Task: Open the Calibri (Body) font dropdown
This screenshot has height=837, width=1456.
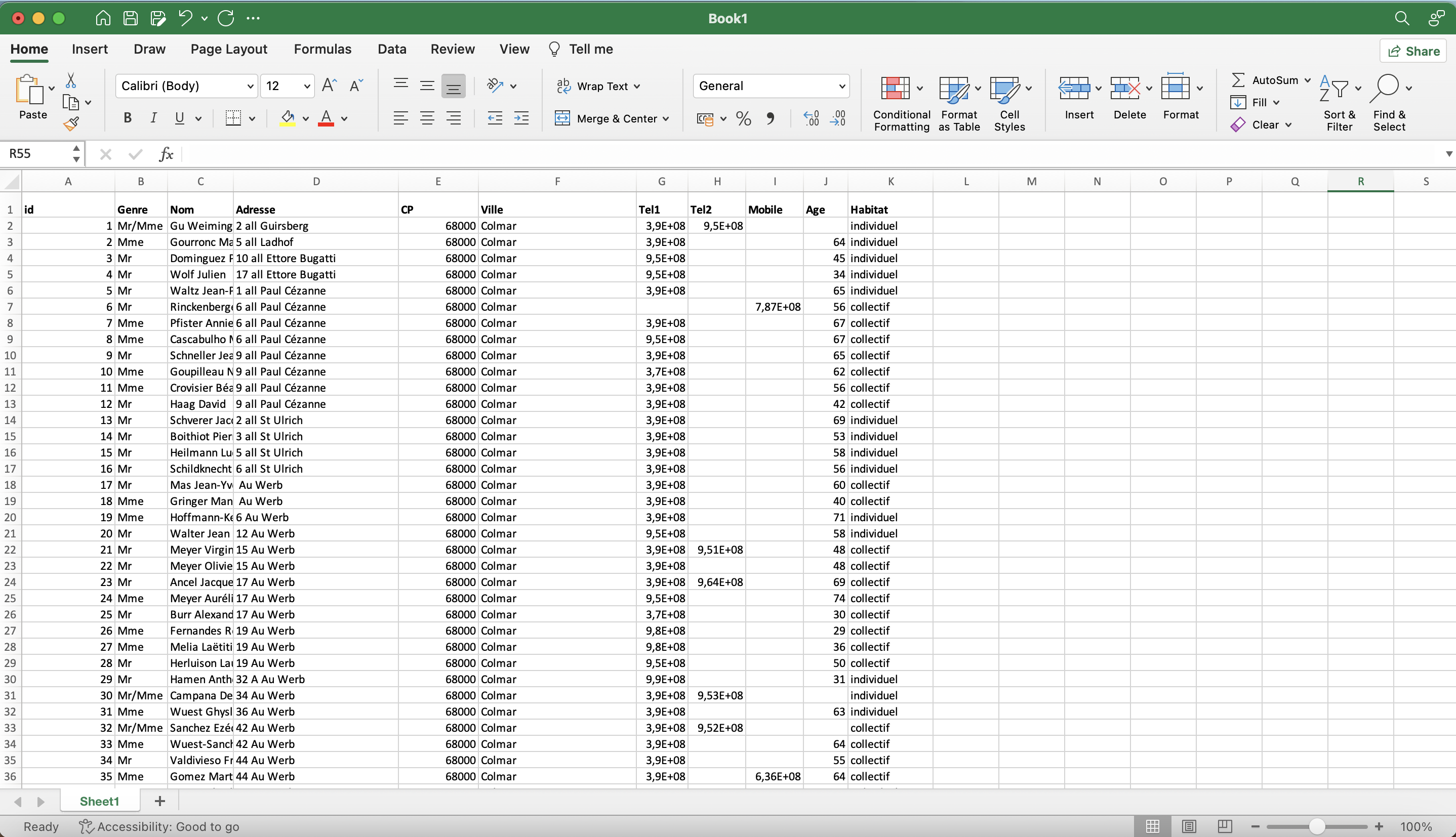Action: coord(250,86)
